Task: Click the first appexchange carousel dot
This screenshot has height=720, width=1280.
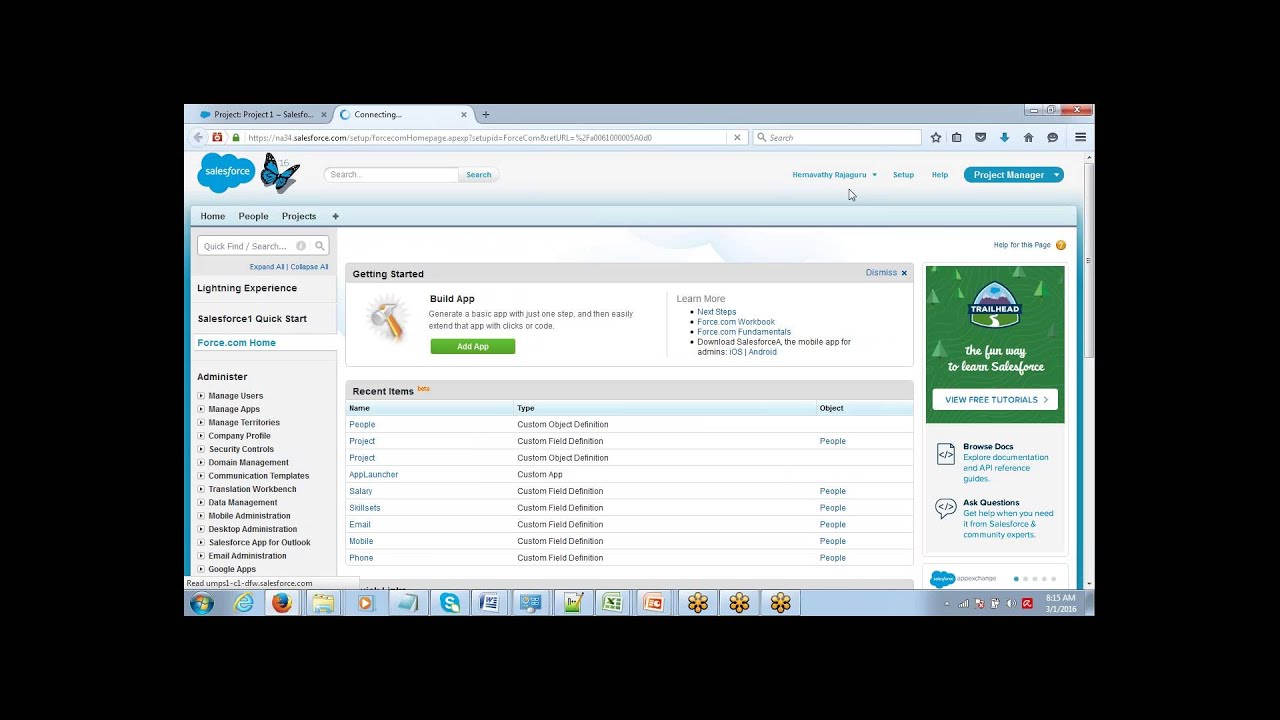Action: 1016,579
